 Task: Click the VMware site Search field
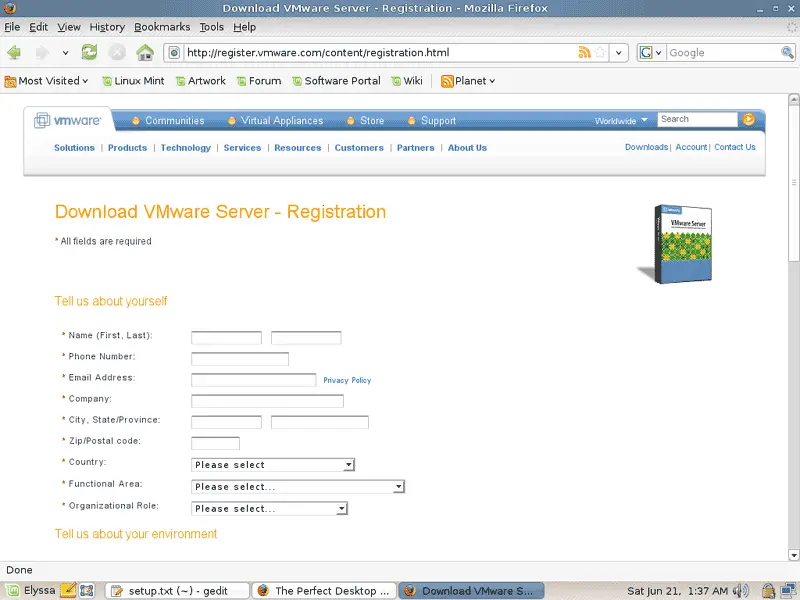pos(697,119)
